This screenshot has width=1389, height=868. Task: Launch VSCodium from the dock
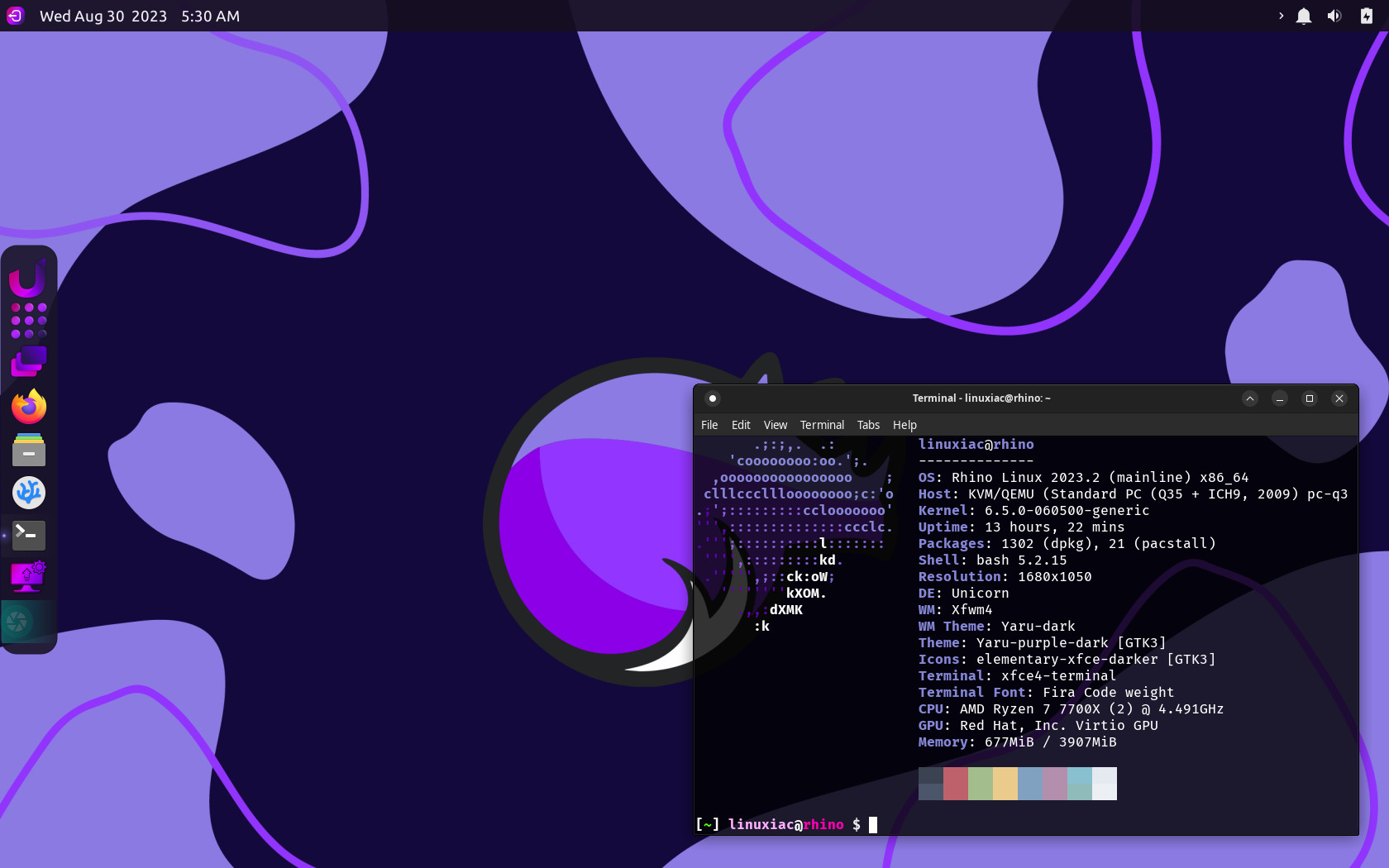point(29,493)
